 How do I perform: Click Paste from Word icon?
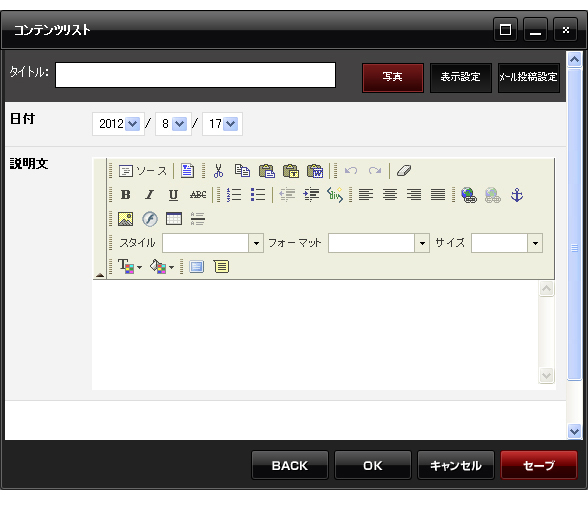[x=315, y=171]
